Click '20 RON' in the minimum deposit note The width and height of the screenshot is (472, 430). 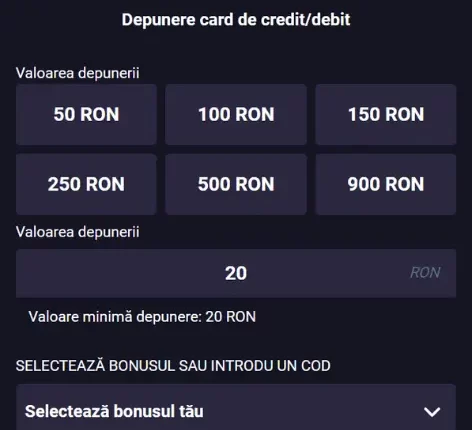point(231,317)
